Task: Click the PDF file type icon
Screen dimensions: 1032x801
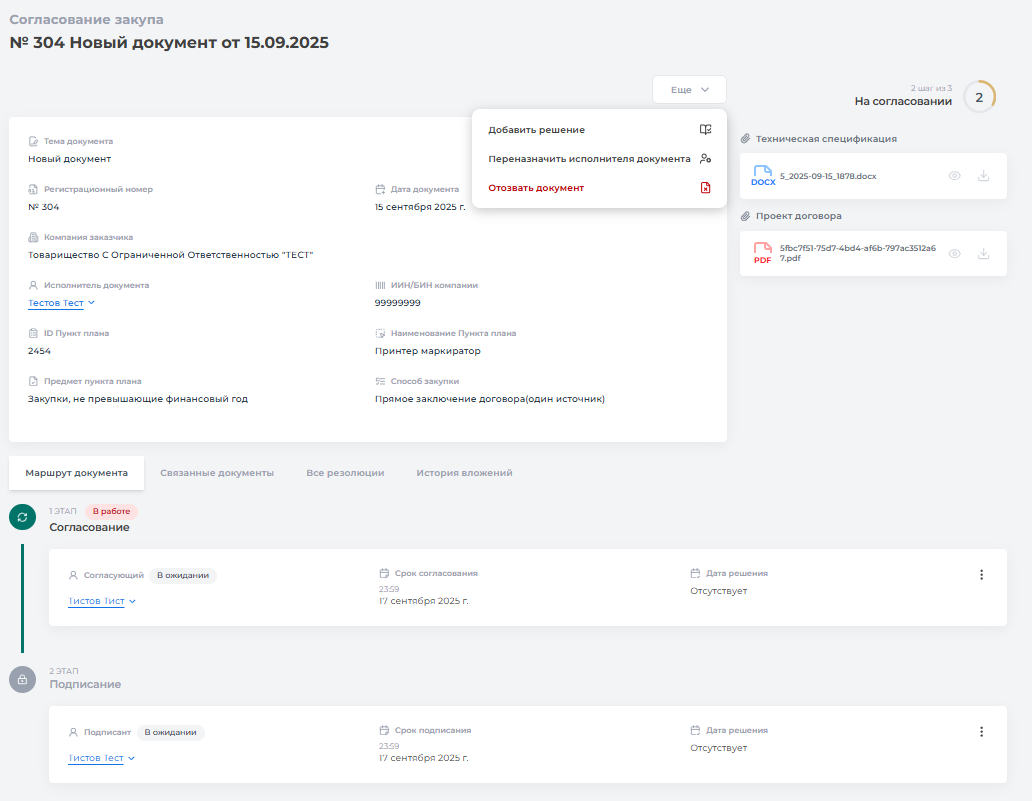Action: (763, 254)
